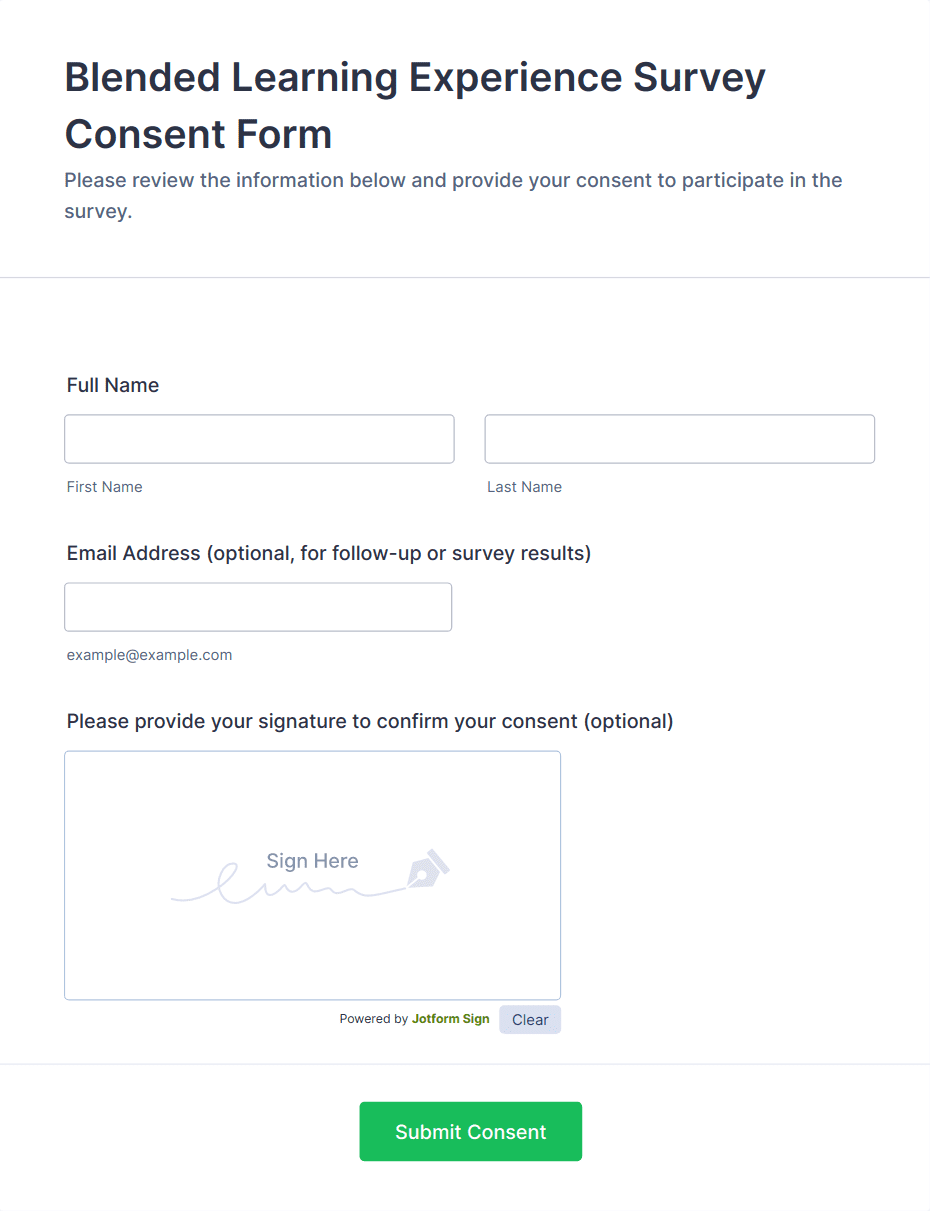Click the 'Please review the information' description
This screenshot has width=930, height=1211.
coord(453,196)
